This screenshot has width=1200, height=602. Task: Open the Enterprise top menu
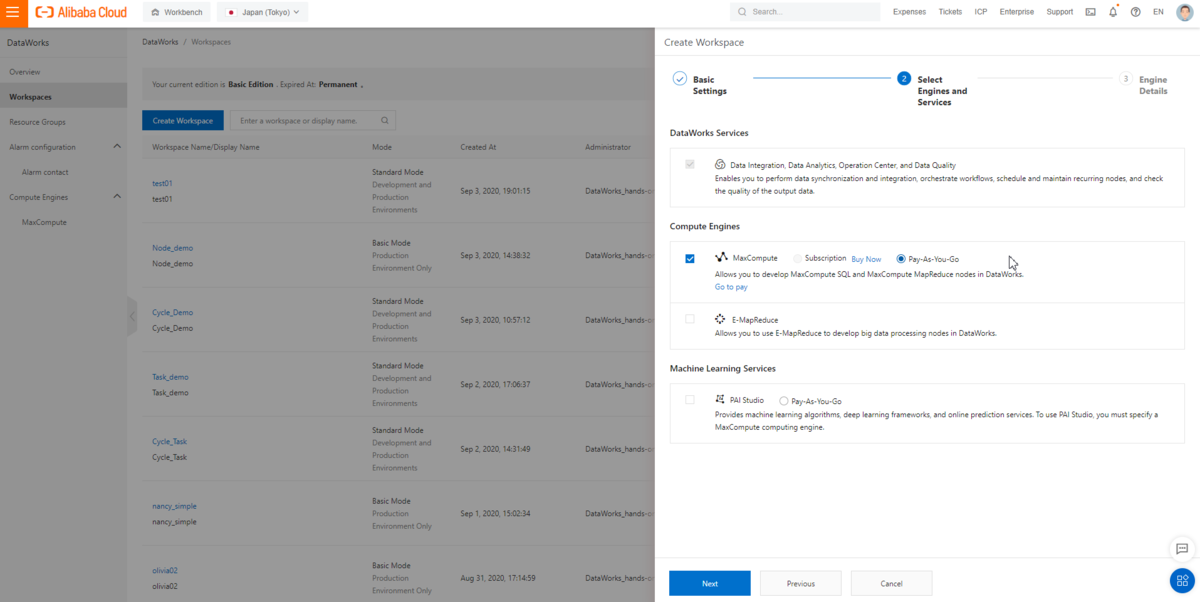(1017, 12)
